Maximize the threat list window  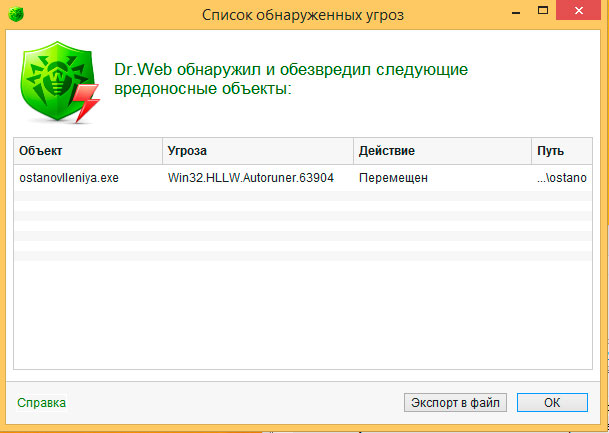(x=543, y=10)
